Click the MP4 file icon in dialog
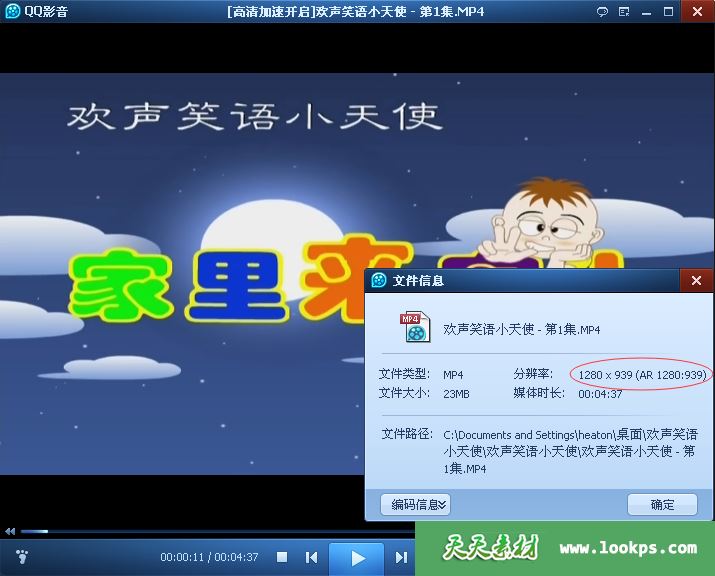Viewport: 715px width, 576px height. [414, 327]
